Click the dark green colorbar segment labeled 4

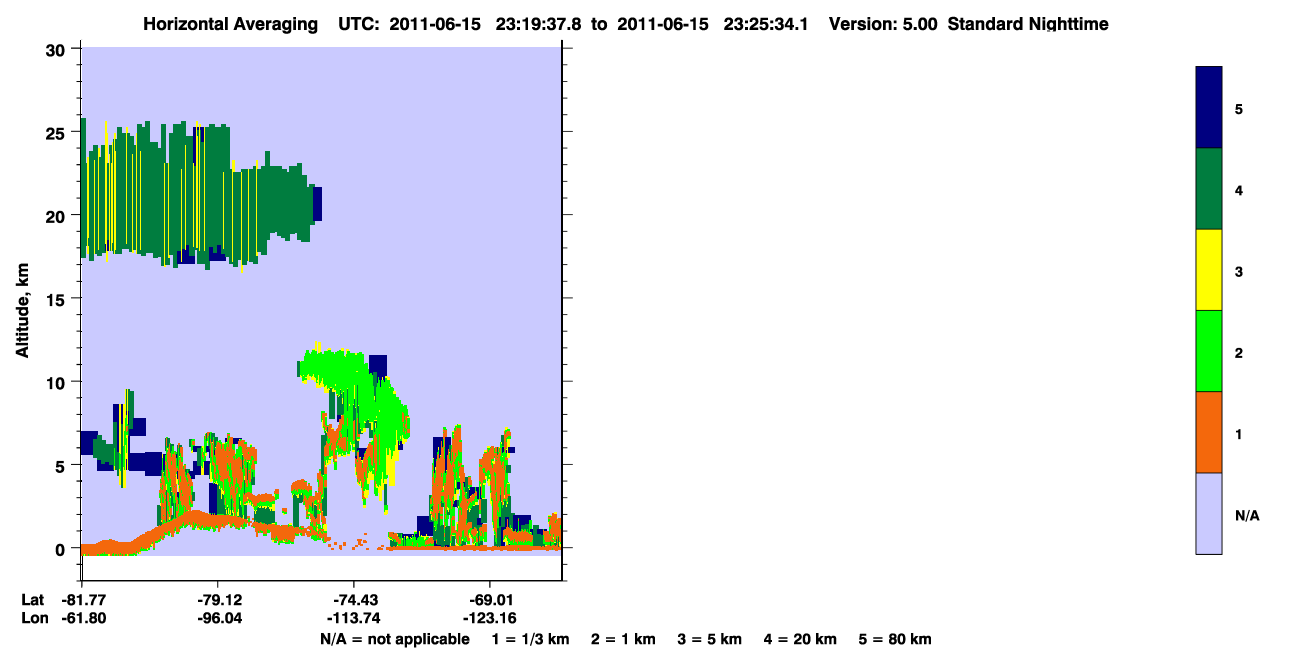[1209, 189]
